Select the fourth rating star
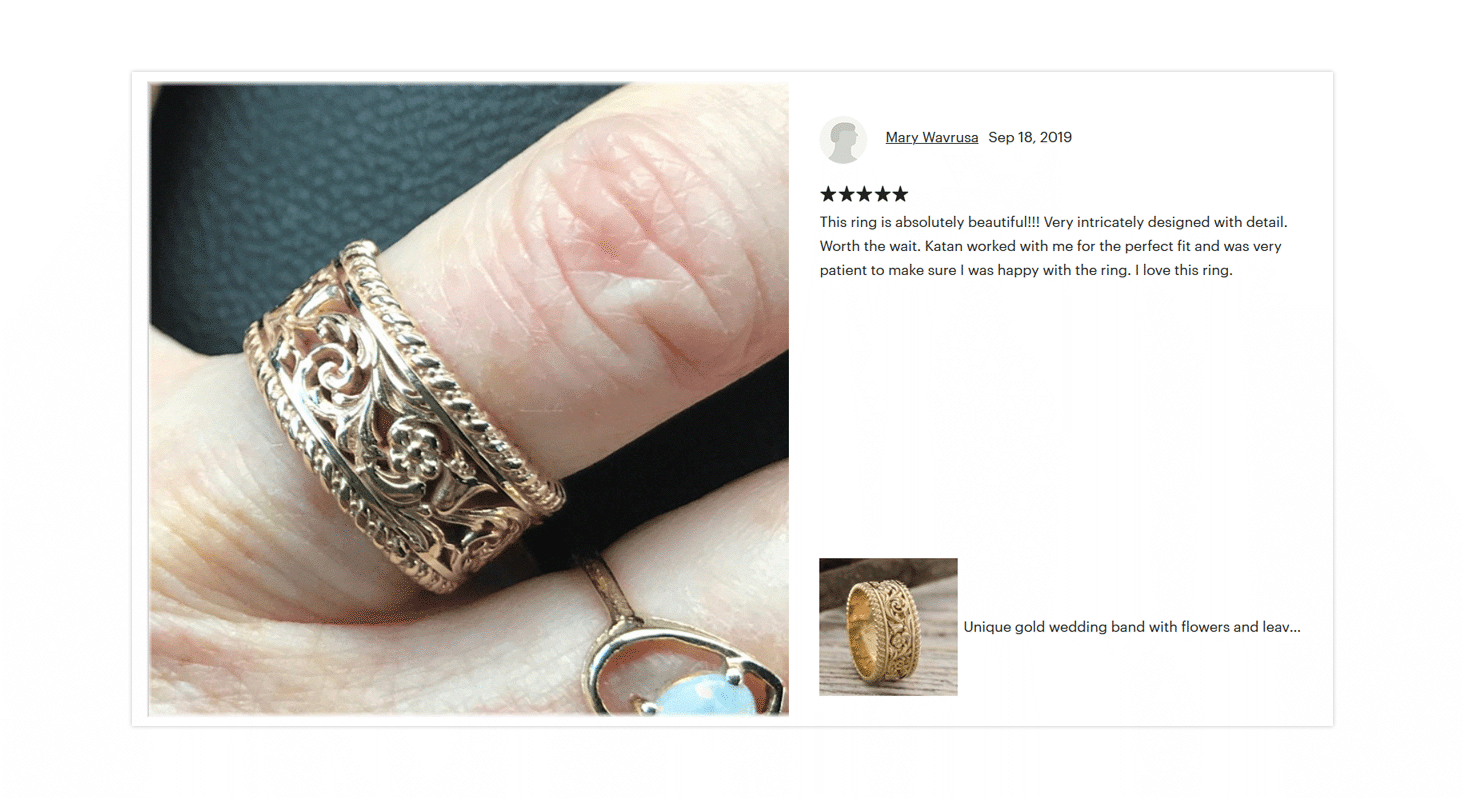The width and height of the screenshot is (1465, 798). (882, 194)
